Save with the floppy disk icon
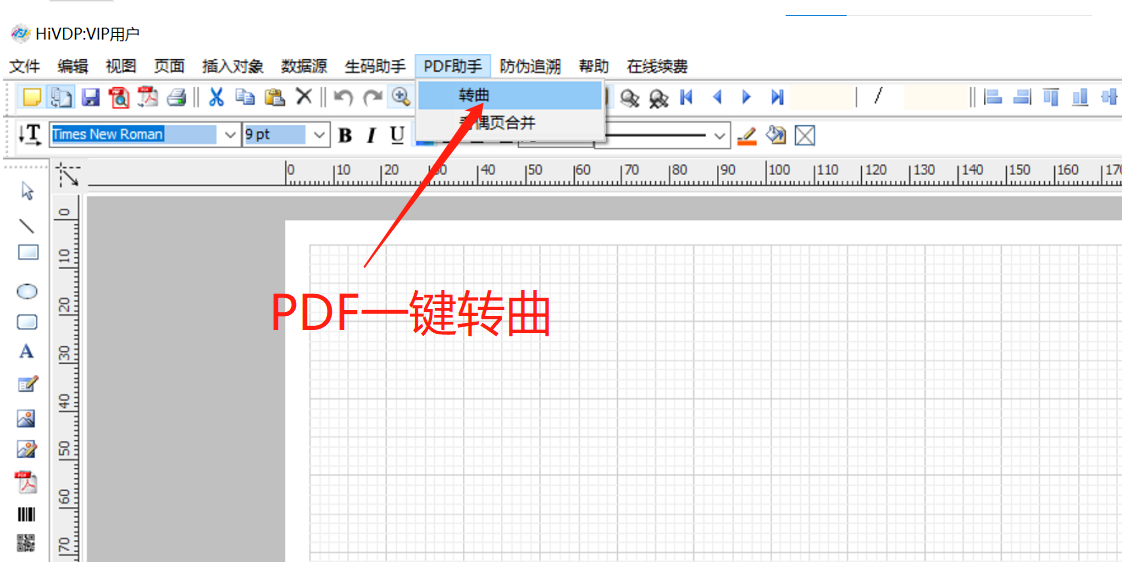Viewport: 1122px width, 567px height. click(x=91, y=97)
